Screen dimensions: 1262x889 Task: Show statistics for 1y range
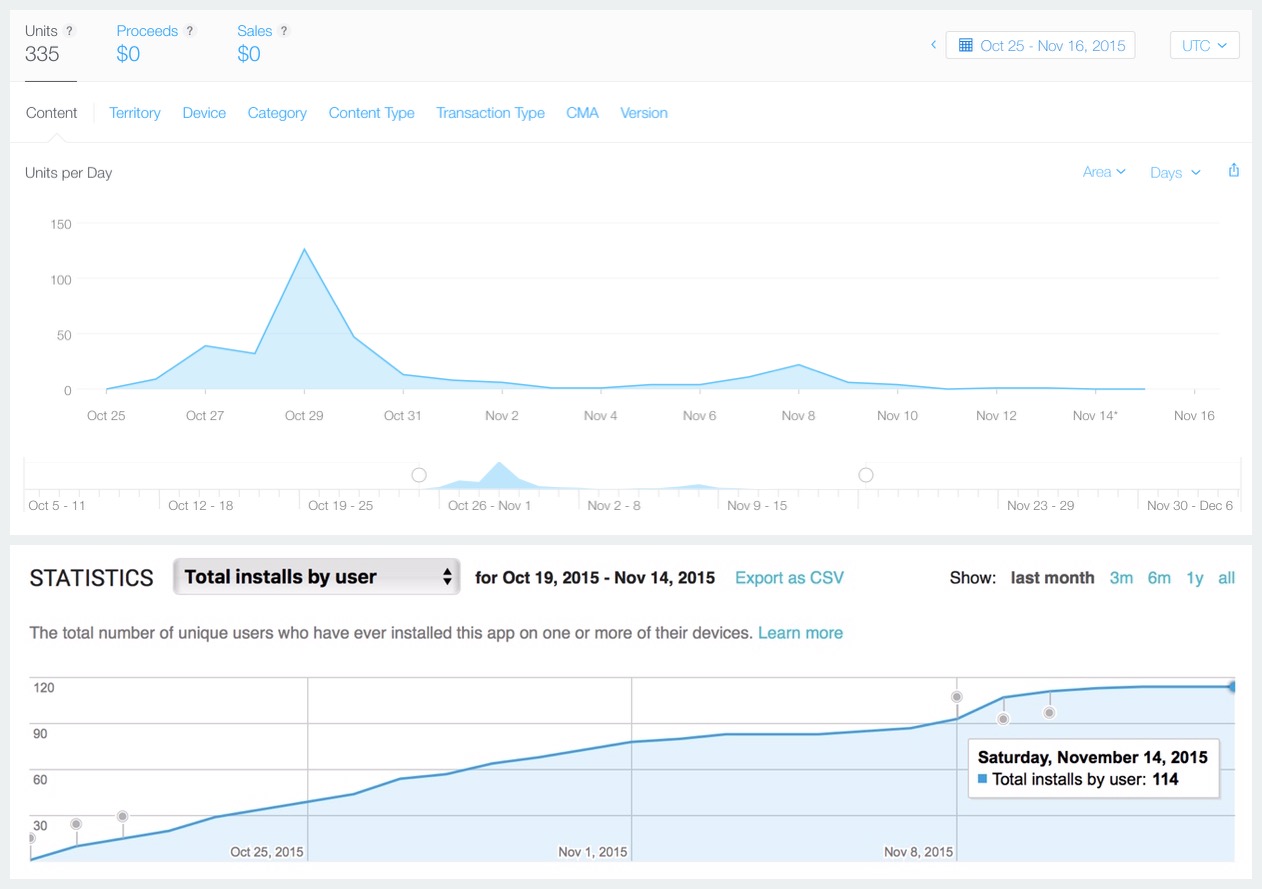click(x=1194, y=578)
